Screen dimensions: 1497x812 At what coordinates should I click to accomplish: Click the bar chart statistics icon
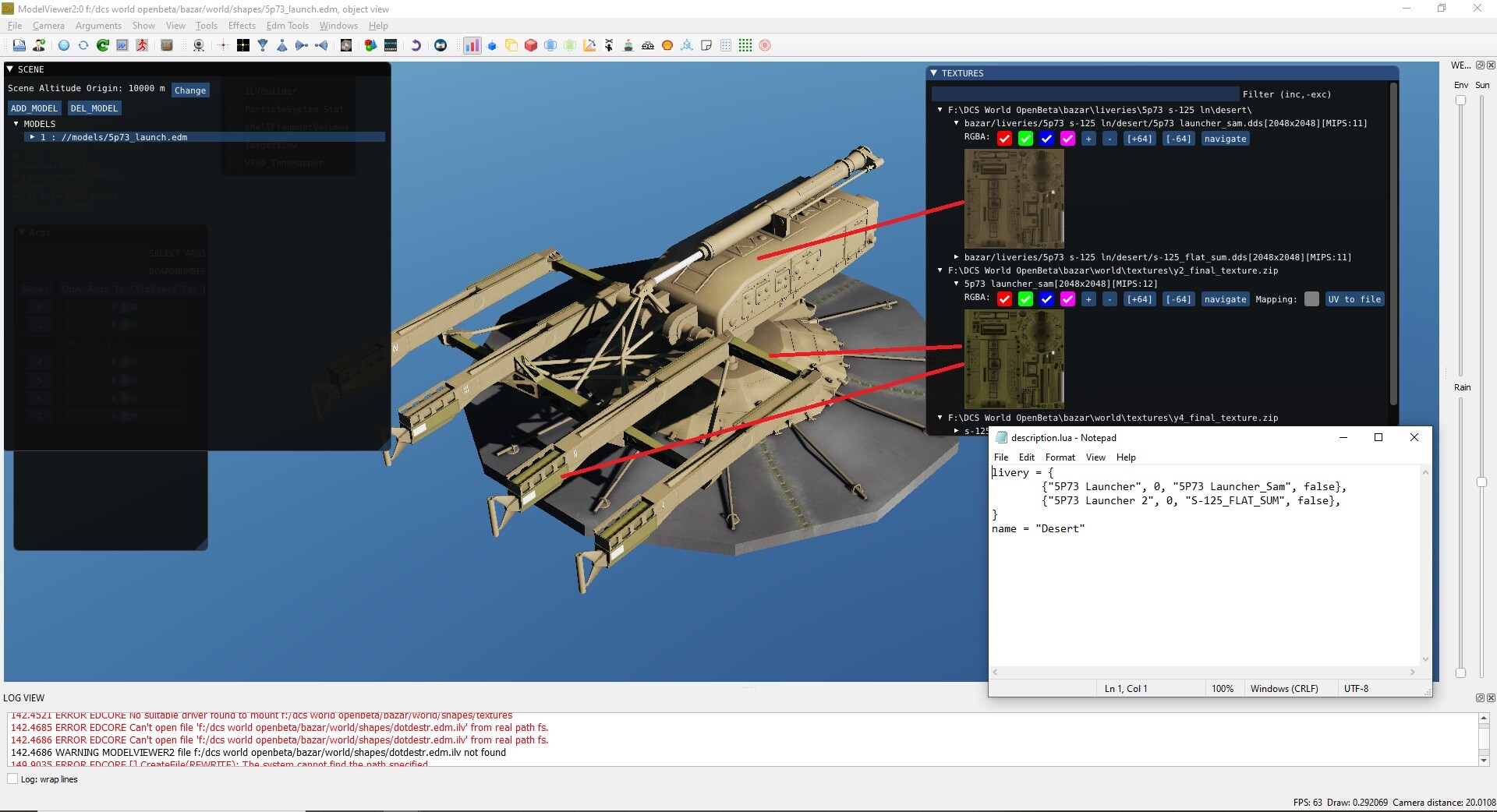[472, 45]
